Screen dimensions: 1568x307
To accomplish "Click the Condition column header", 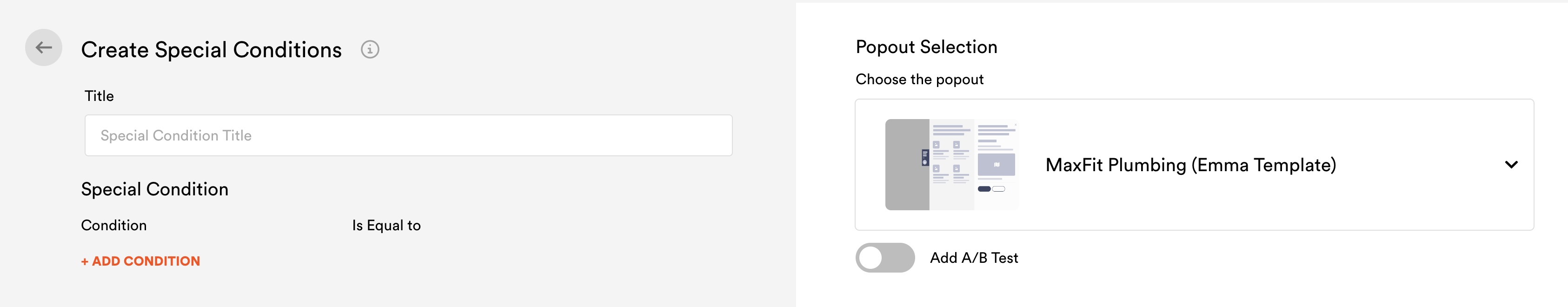I will 114,226.
